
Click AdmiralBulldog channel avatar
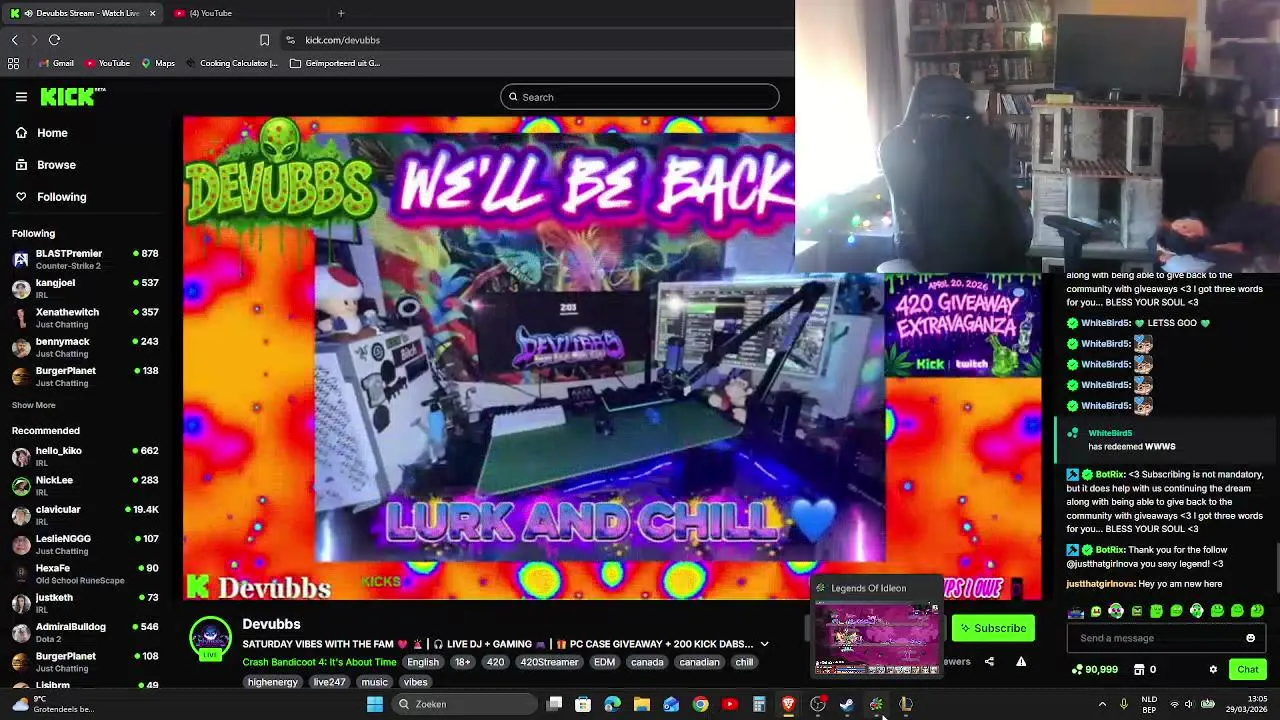click(x=21, y=633)
